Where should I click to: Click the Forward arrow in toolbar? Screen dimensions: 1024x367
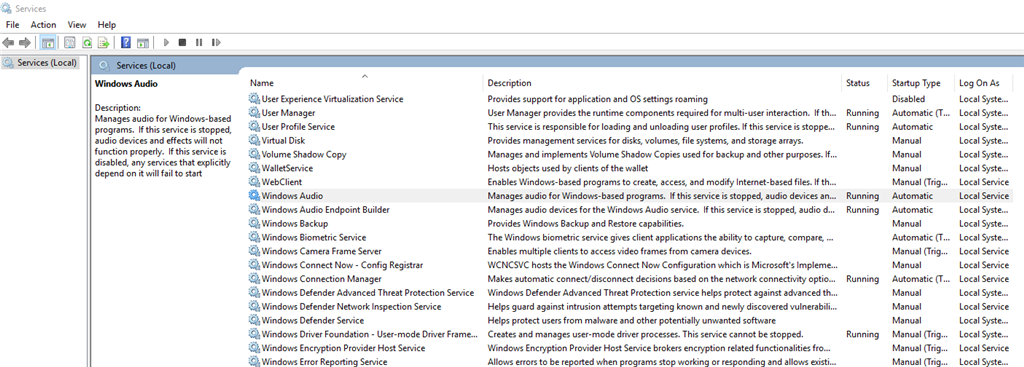pos(25,42)
